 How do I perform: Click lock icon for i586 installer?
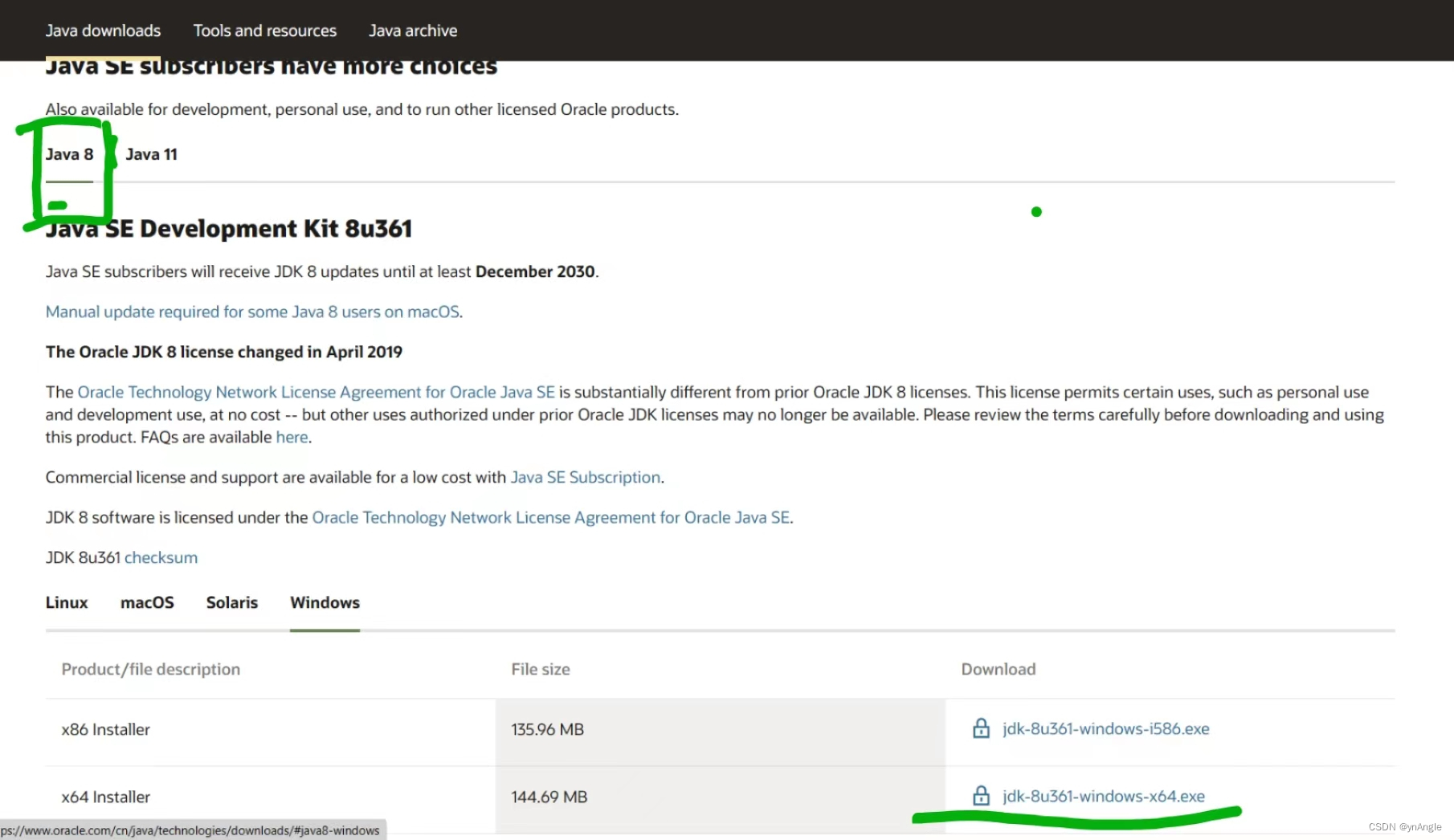coord(981,728)
